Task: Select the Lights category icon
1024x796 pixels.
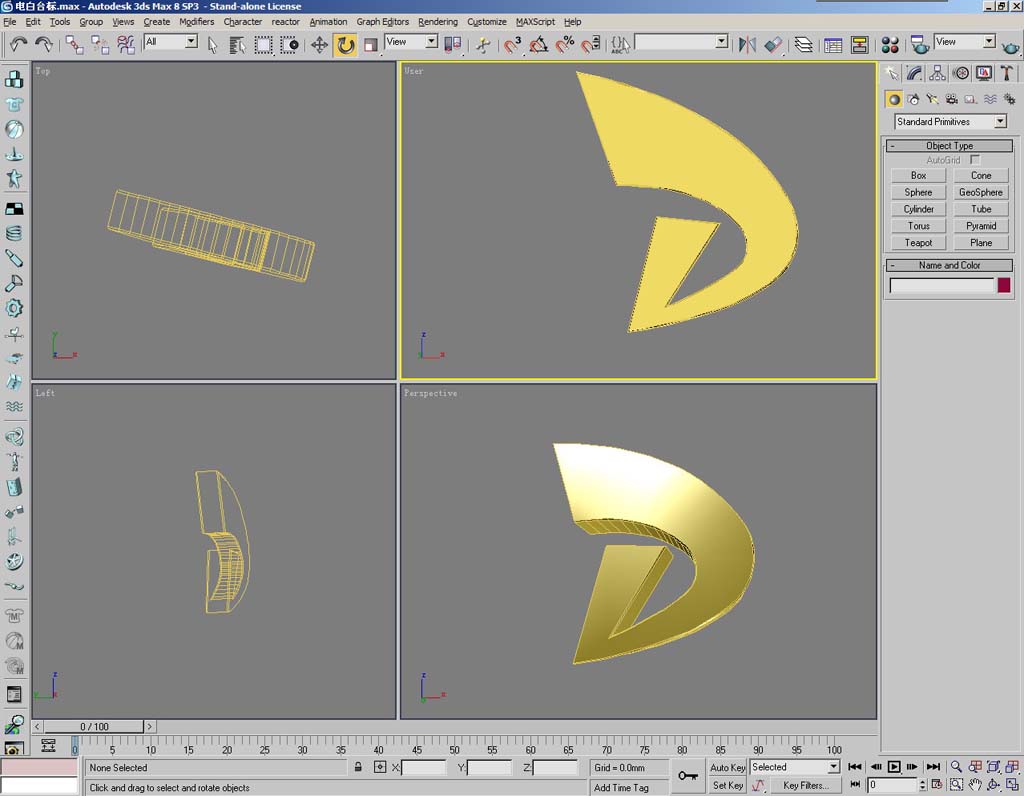Action: [932, 99]
